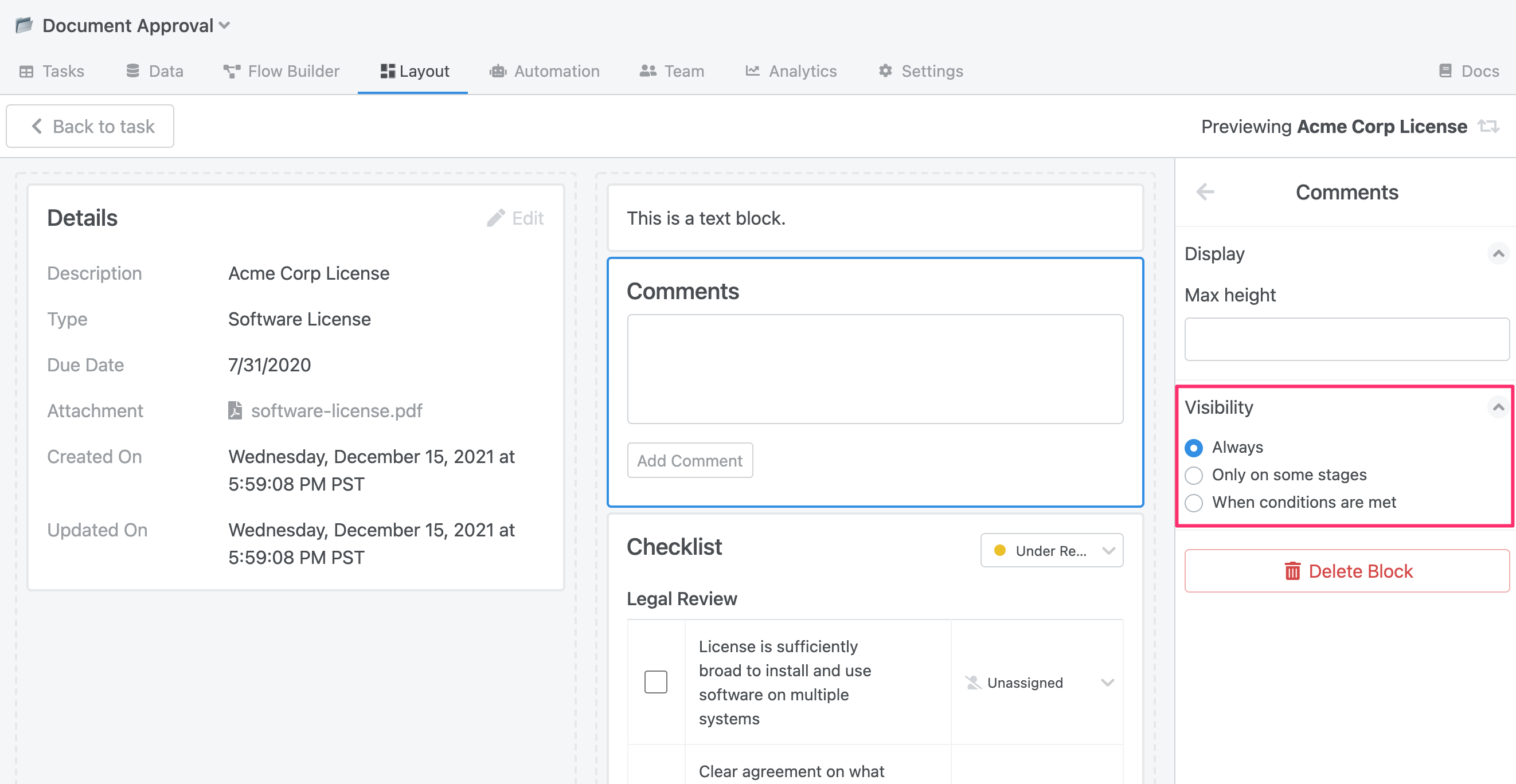
Task: Click the Layout tab blocks icon
Action: pyautogui.click(x=387, y=71)
